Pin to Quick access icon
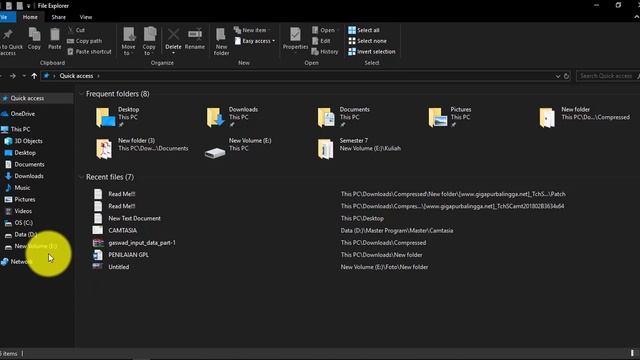Viewport: 640px width, 360px height. click(x=7, y=35)
